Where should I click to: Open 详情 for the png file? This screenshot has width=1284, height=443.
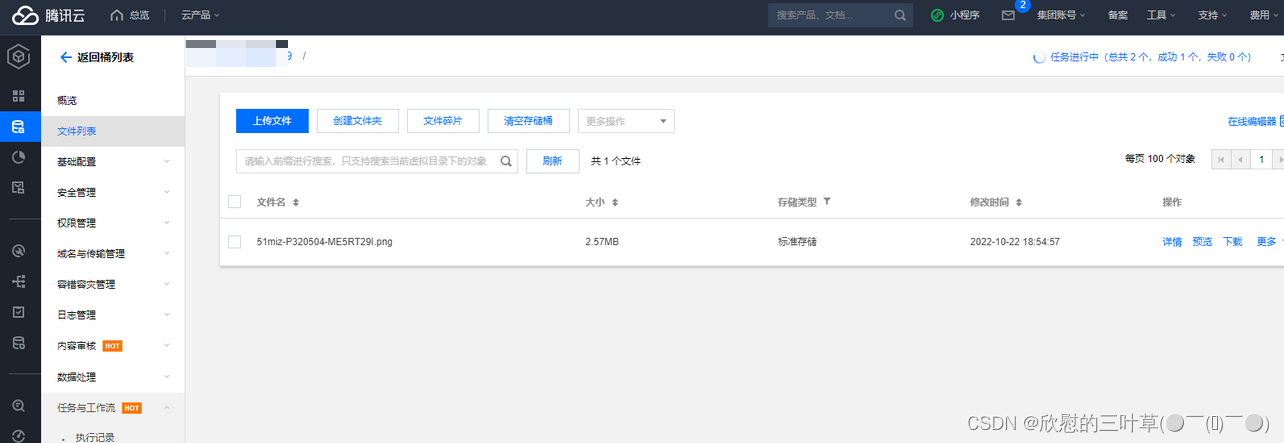[1172, 242]
